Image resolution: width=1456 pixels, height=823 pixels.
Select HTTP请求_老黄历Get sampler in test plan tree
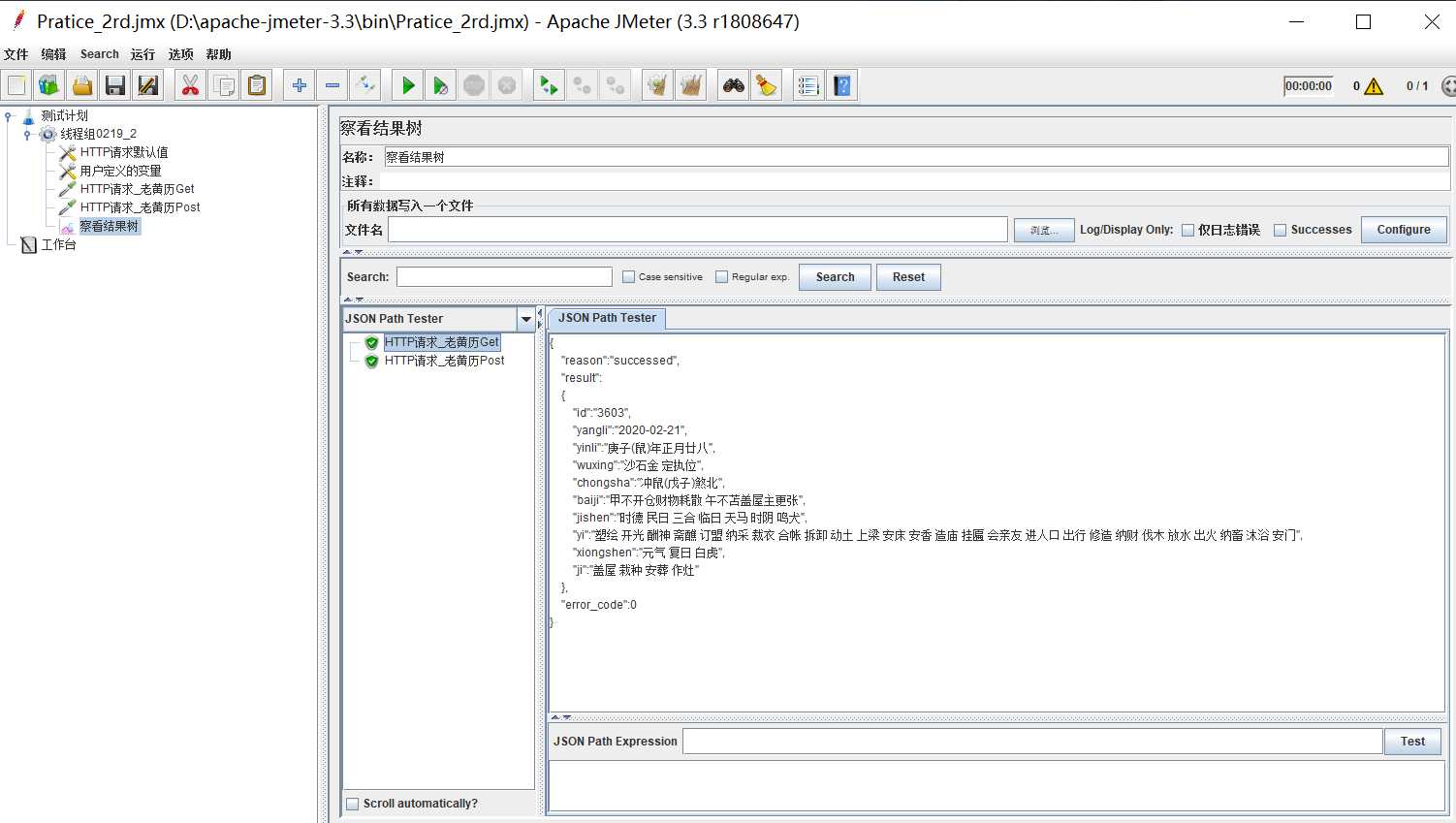click(x=137, y=190)
